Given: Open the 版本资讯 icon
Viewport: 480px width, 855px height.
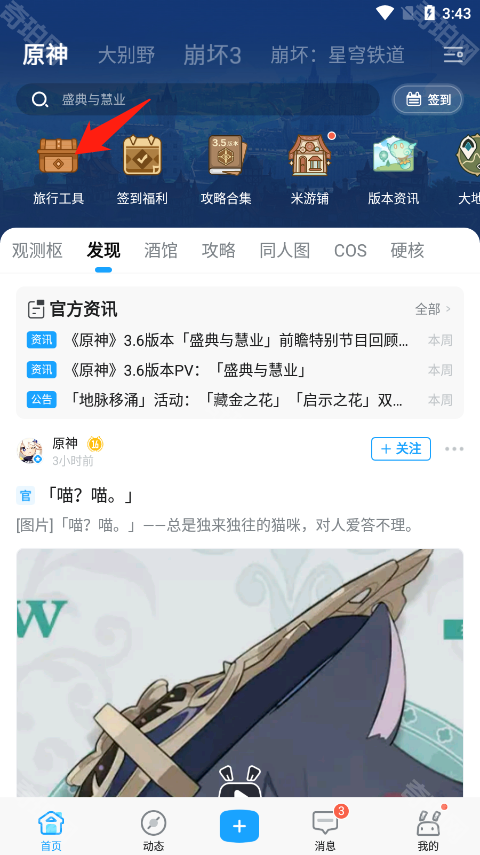Looking at the screenshot, I should [394, 155].
